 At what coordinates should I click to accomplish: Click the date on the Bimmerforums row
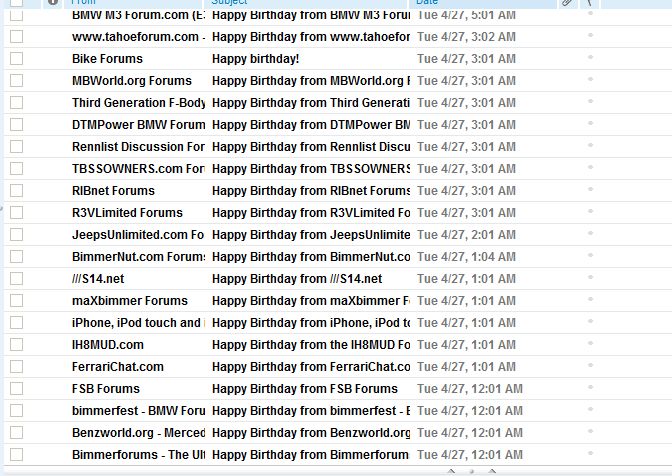click(x=470, y=455)
